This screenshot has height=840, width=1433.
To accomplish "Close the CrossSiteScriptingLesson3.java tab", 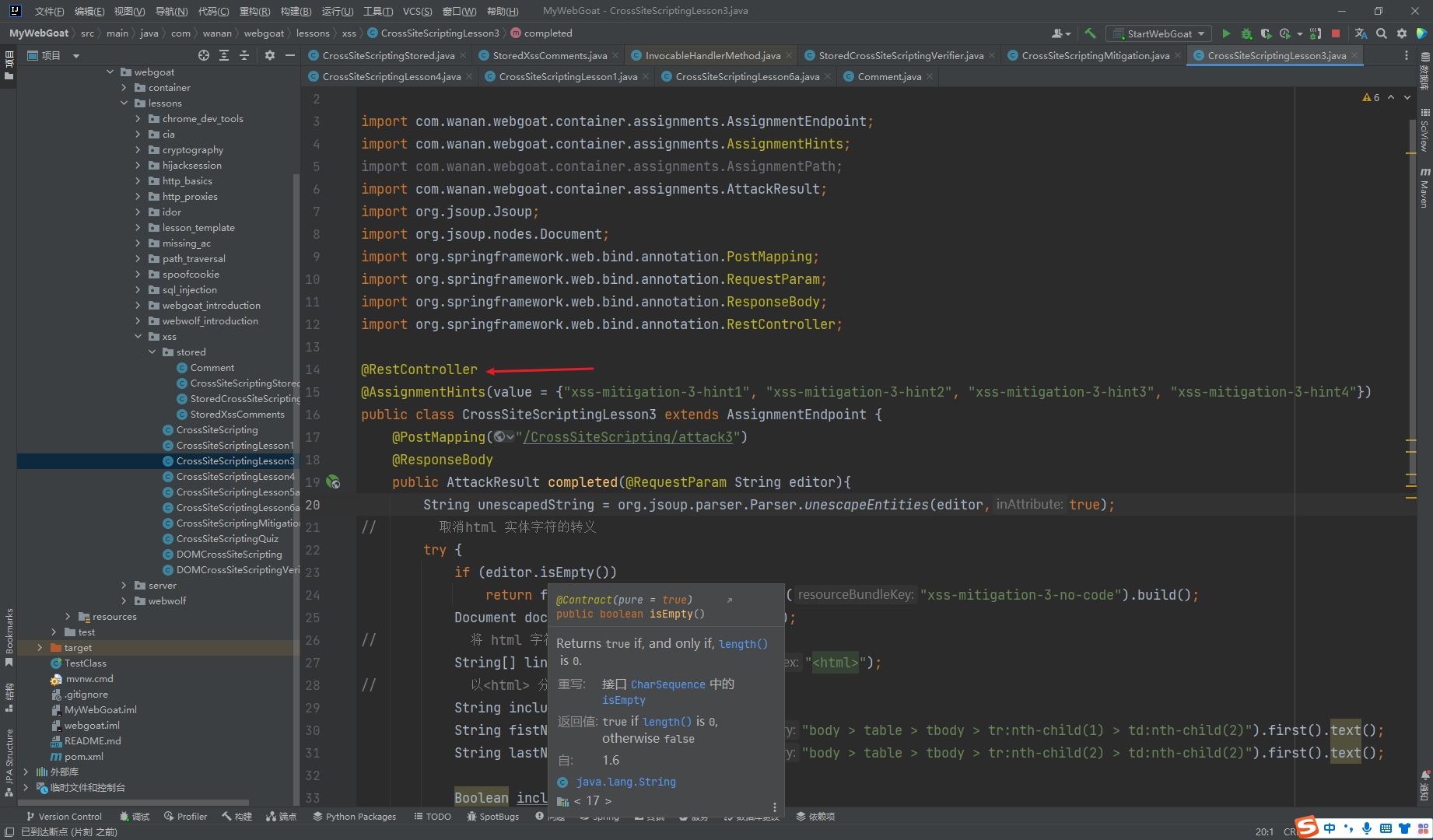I will pyautogui.click(x=1354, y=55).
